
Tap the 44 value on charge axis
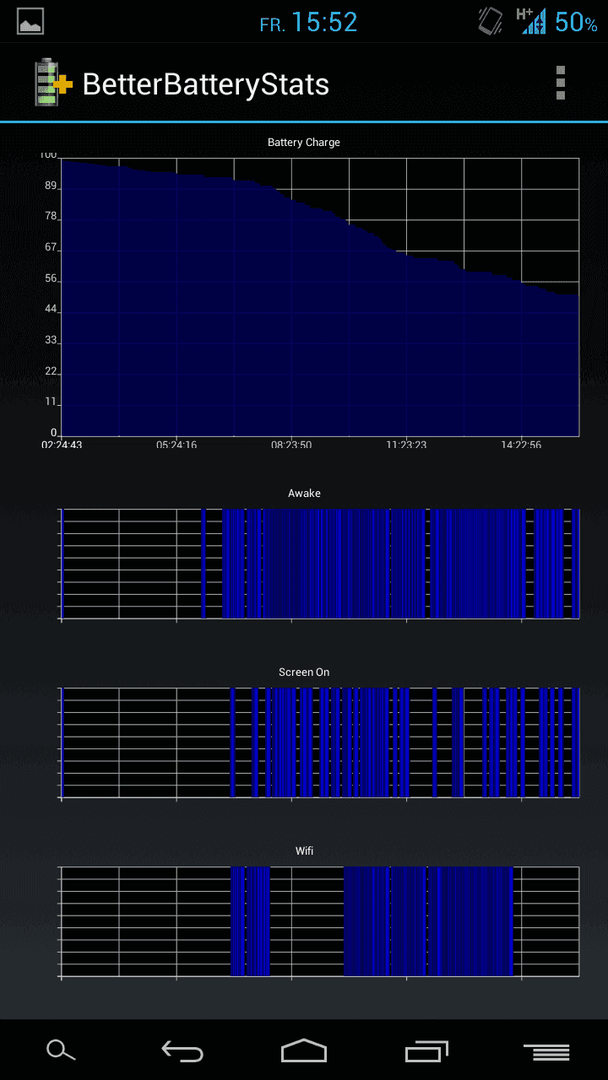[51, 311]
